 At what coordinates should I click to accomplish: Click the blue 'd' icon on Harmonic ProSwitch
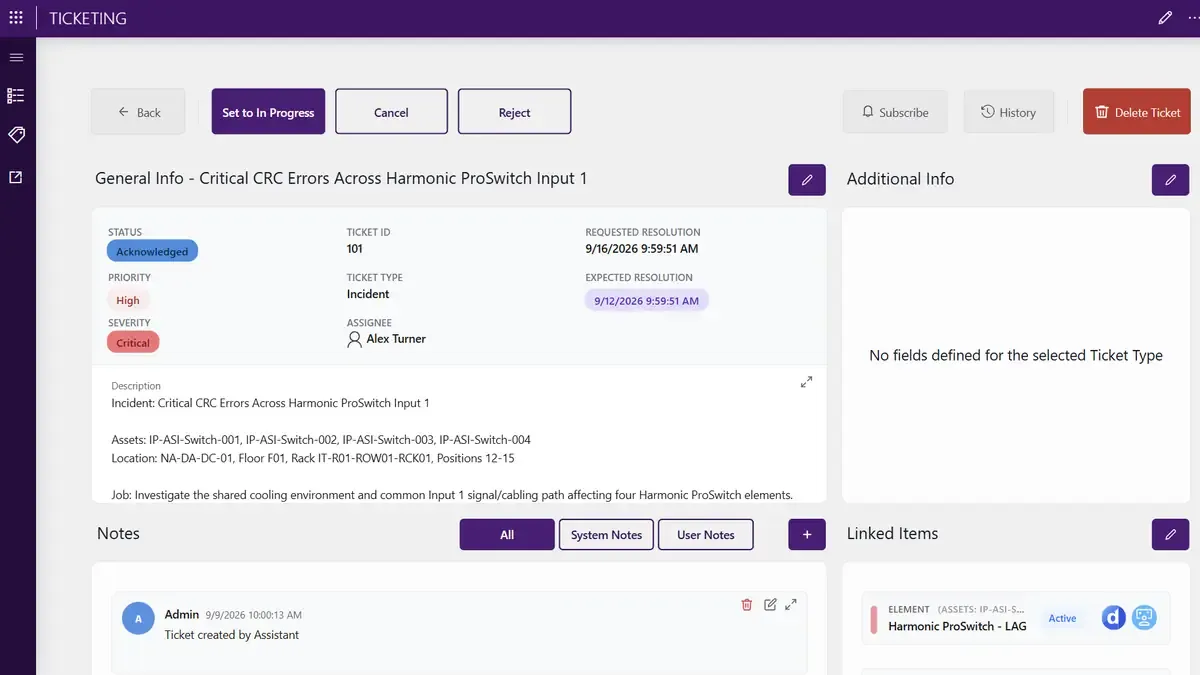pos(1114,618)
